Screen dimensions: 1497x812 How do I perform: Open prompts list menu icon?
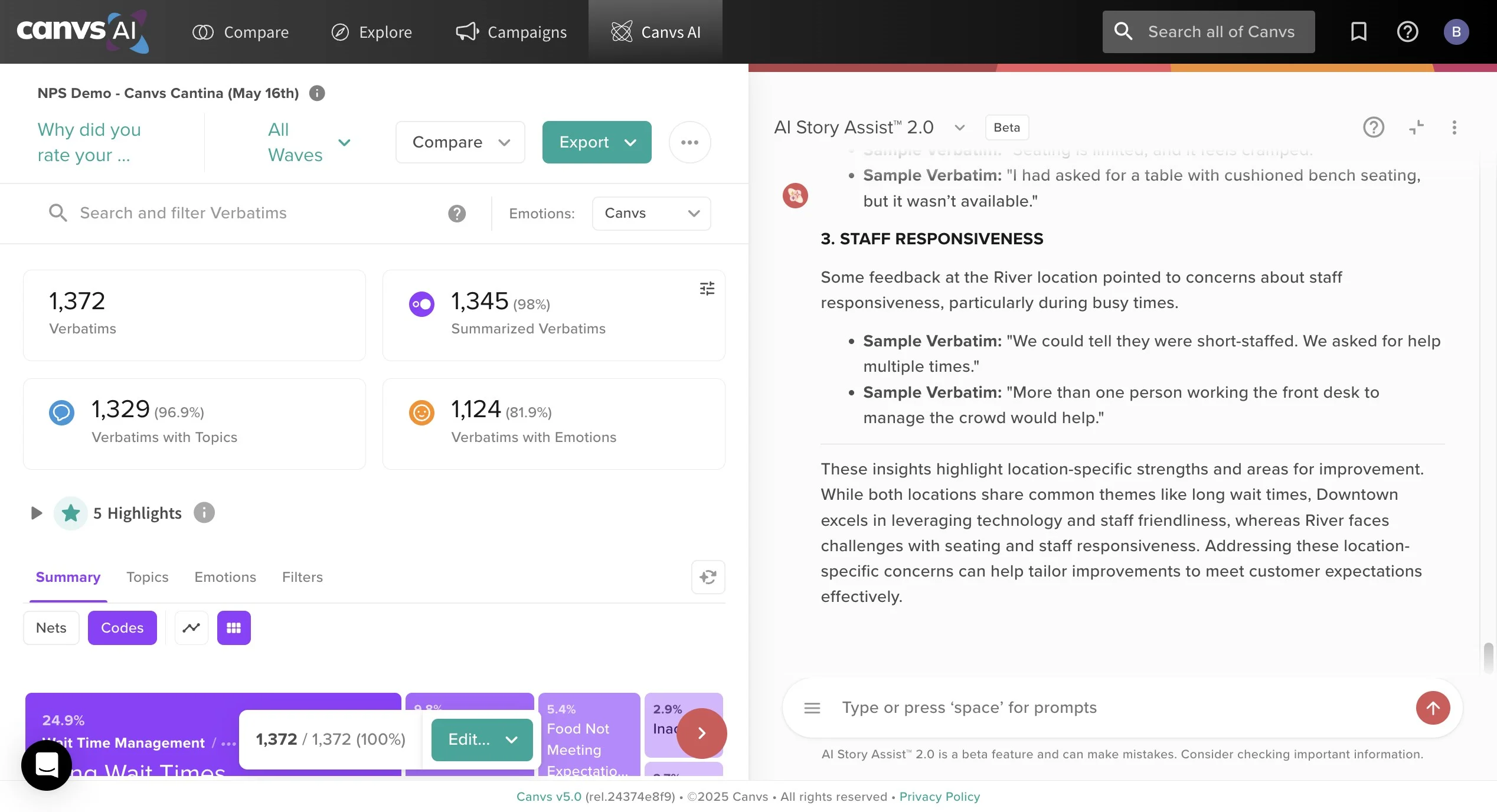tap(812, 708)
